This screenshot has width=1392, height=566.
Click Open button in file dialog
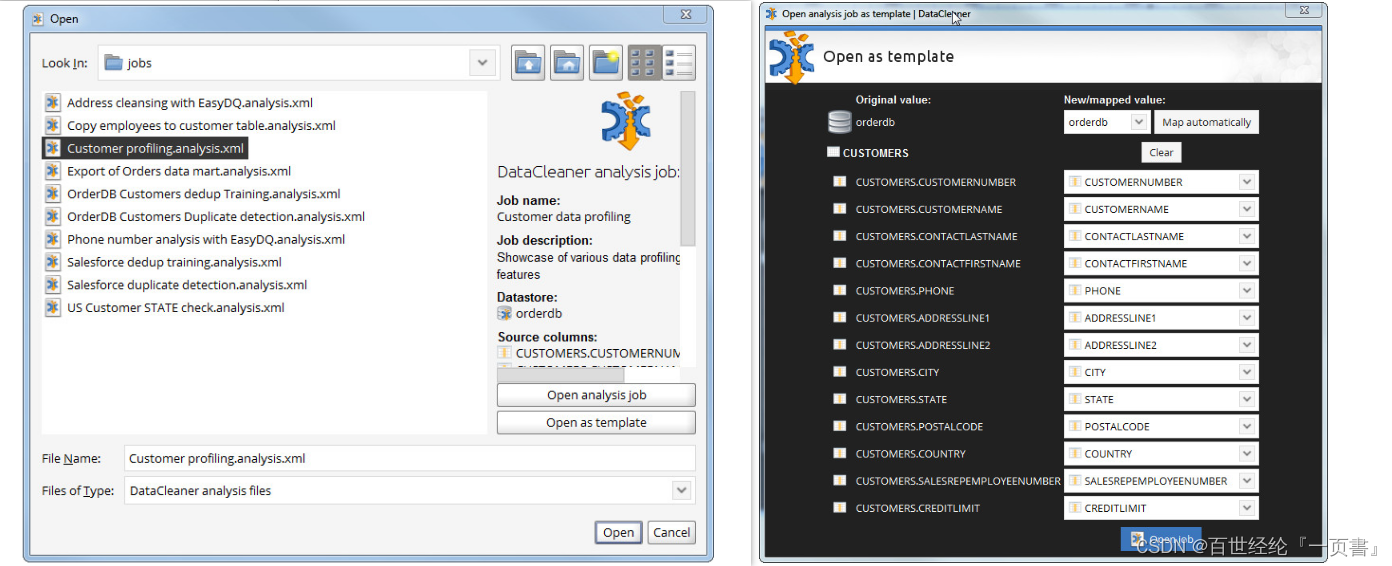coord(618,532)
